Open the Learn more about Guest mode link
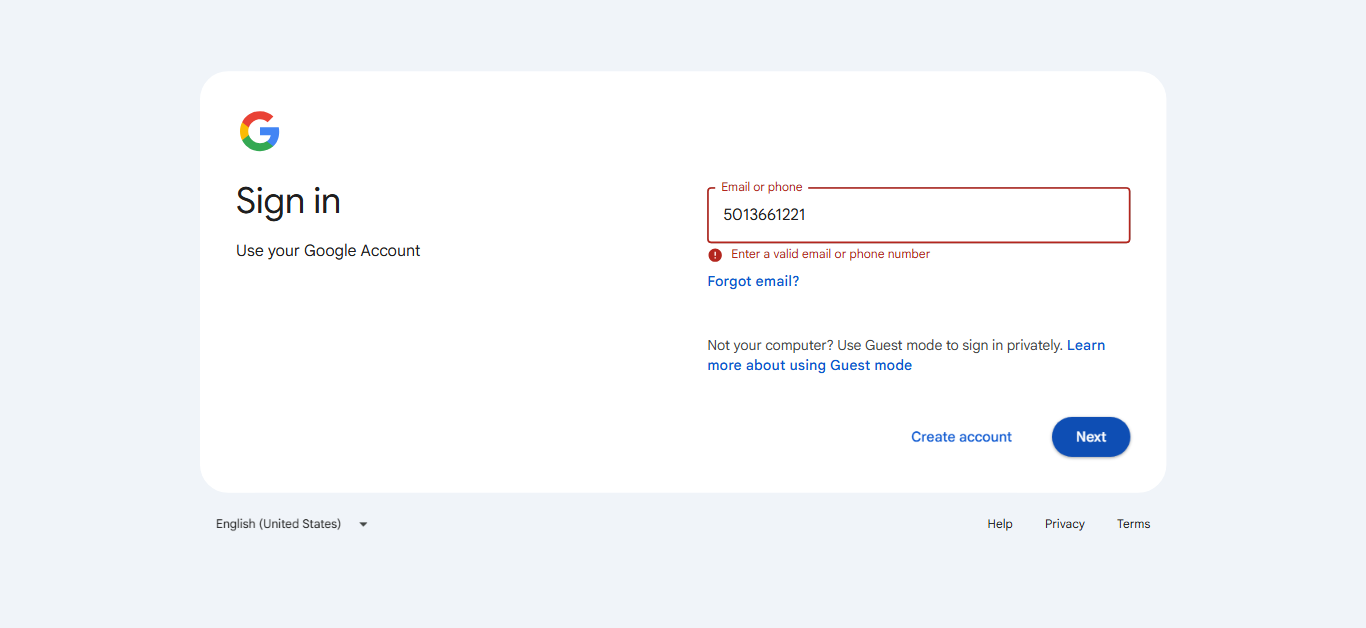1366x628 pixels. (x=906, y=355)
